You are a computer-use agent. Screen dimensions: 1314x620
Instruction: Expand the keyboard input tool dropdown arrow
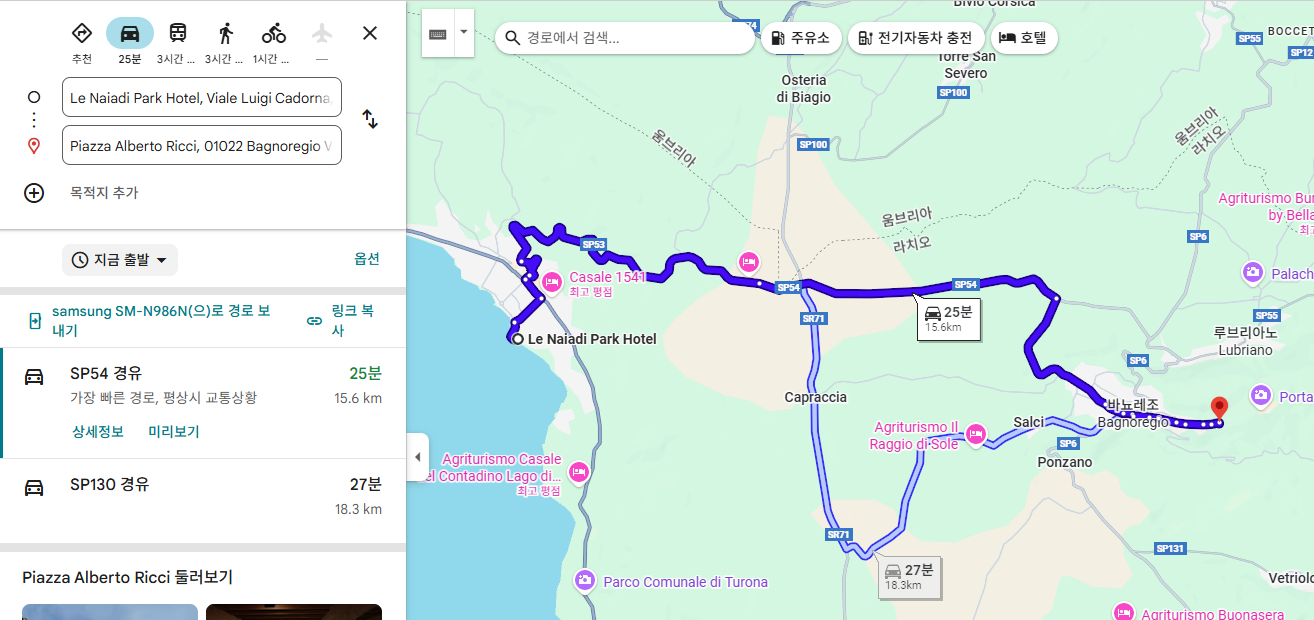[x=463, y=32]
